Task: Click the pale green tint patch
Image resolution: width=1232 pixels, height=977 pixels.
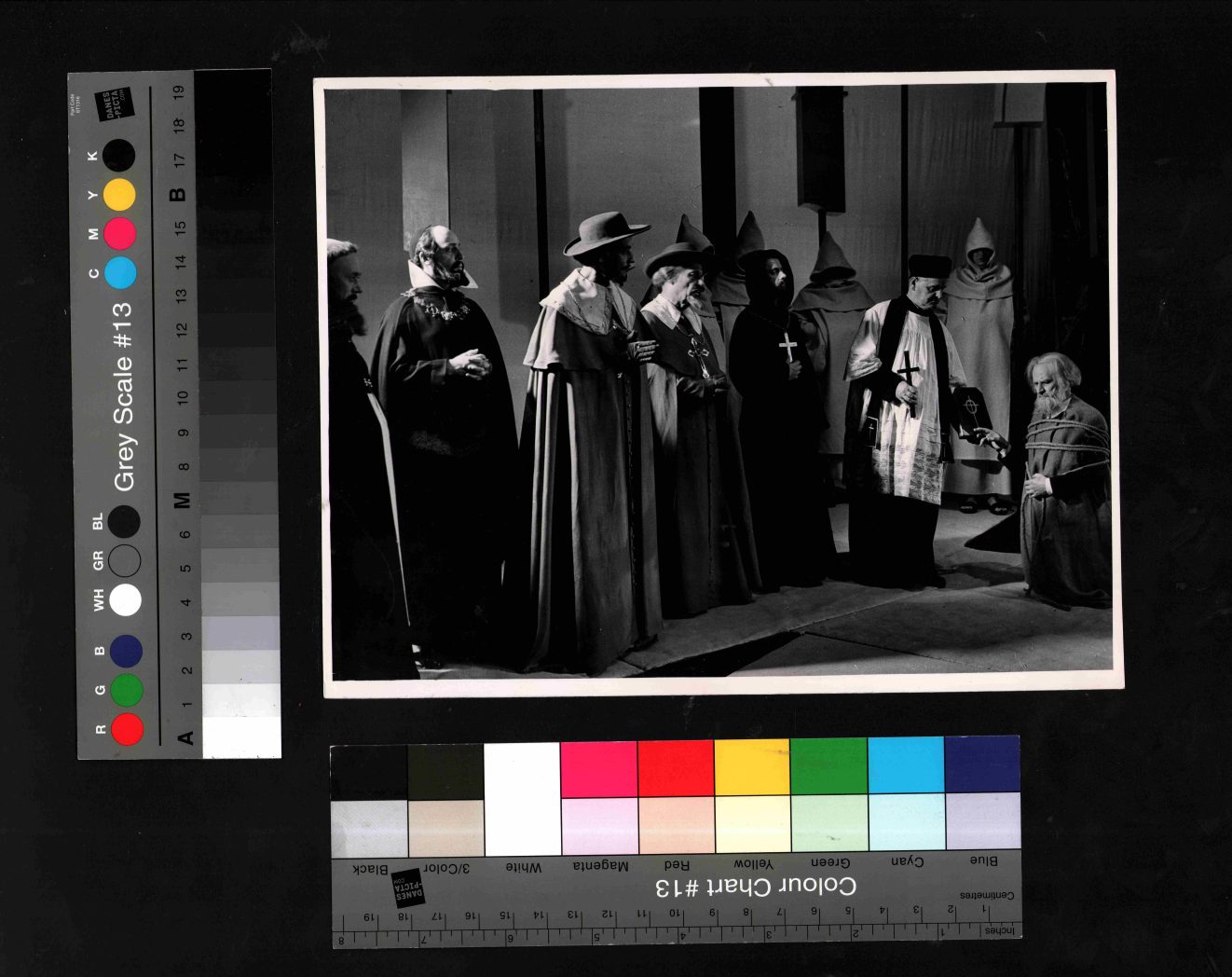Action: pyautogui.click(x=828, y=823)
